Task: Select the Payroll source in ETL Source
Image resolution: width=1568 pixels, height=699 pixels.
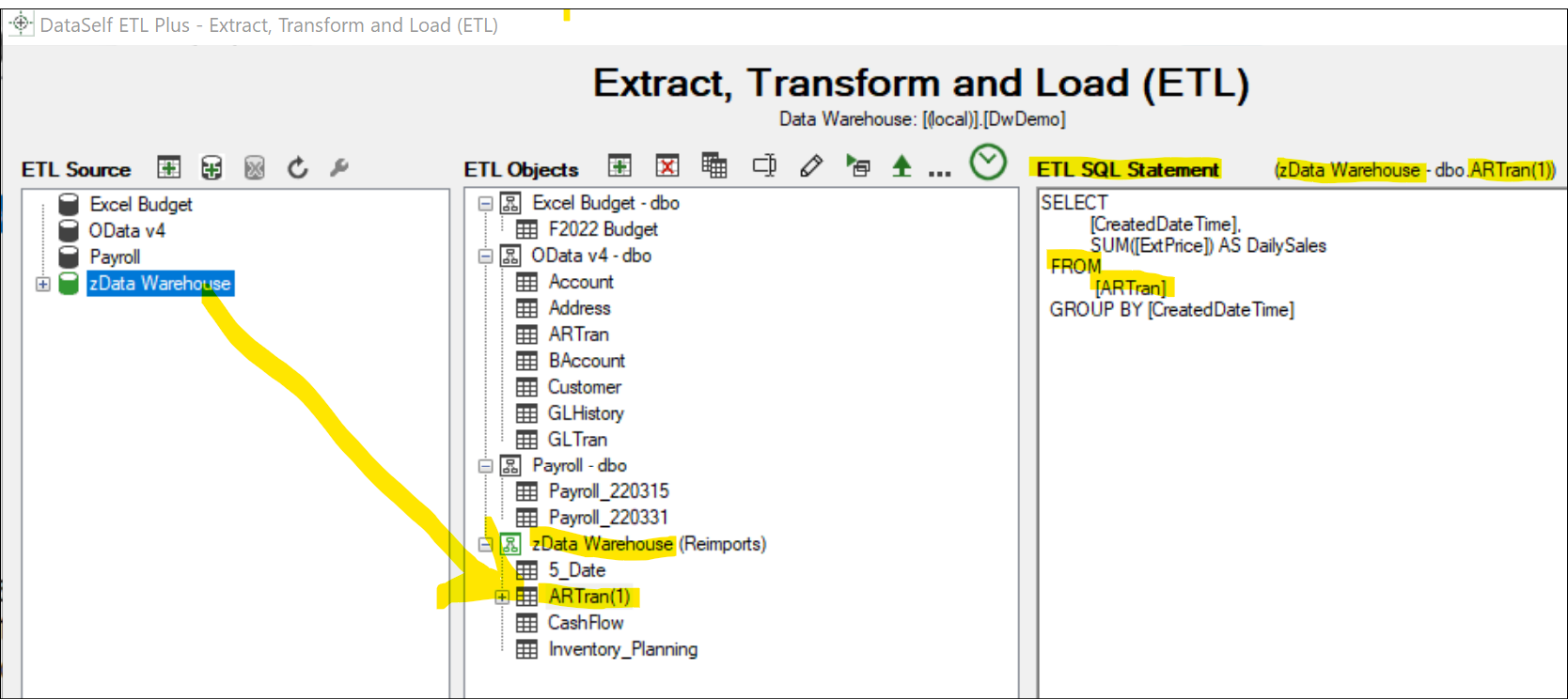Action: click(115, 256)
